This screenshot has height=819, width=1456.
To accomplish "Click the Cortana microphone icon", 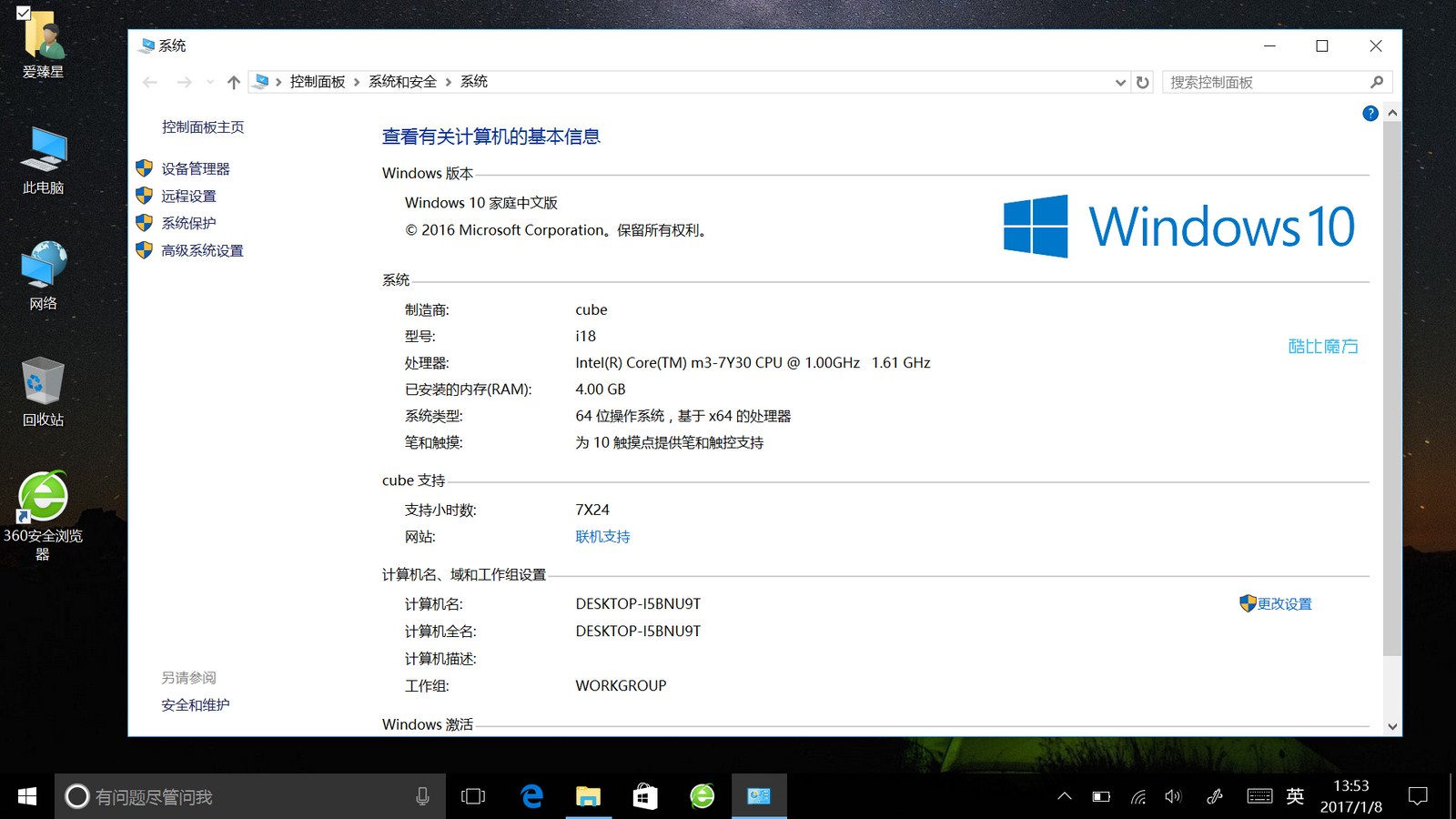I will (x=422, y=797).
